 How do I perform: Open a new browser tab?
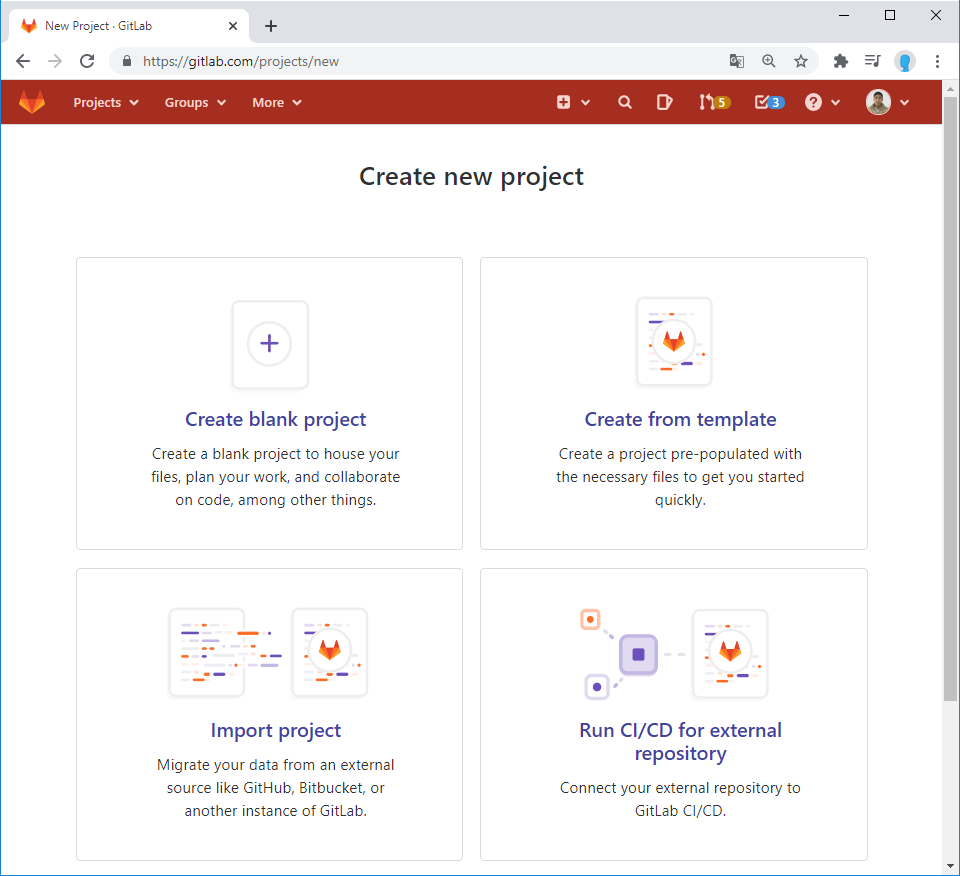coord(271,26)
